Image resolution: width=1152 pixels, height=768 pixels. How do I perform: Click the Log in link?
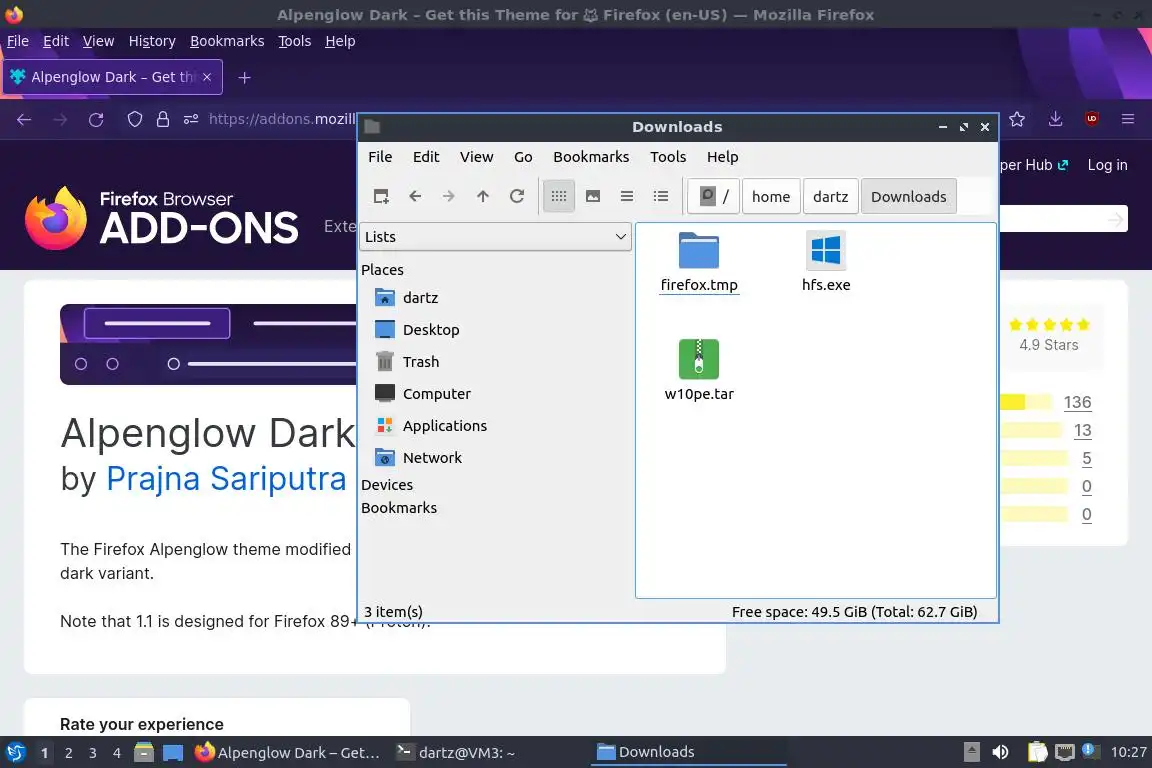pos(1107,165)
